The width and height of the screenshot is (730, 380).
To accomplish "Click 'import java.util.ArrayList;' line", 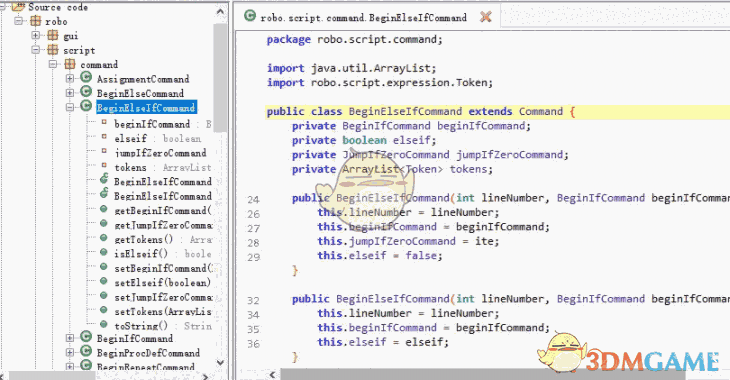I will [351, 68].
